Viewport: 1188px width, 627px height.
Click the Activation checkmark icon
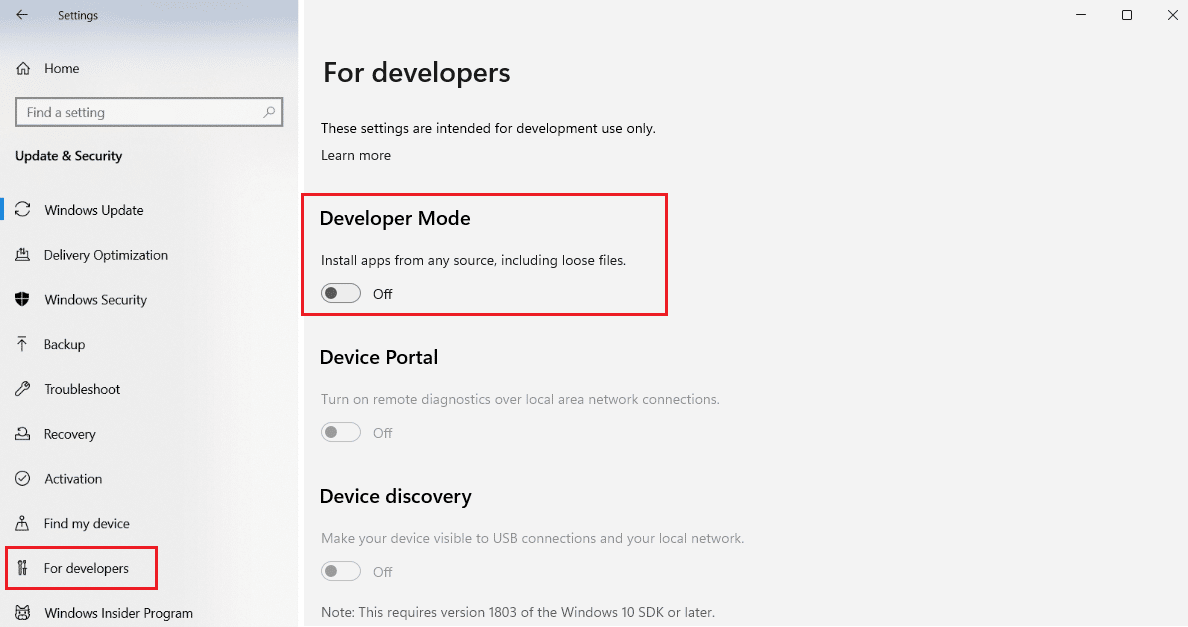pos(23,479)
